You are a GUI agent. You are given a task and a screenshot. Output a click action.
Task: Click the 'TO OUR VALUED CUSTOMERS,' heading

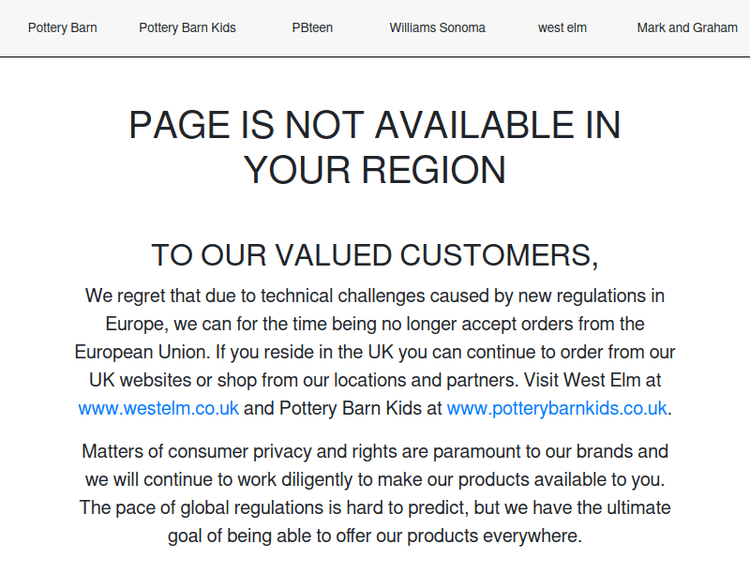coord(375,255)
